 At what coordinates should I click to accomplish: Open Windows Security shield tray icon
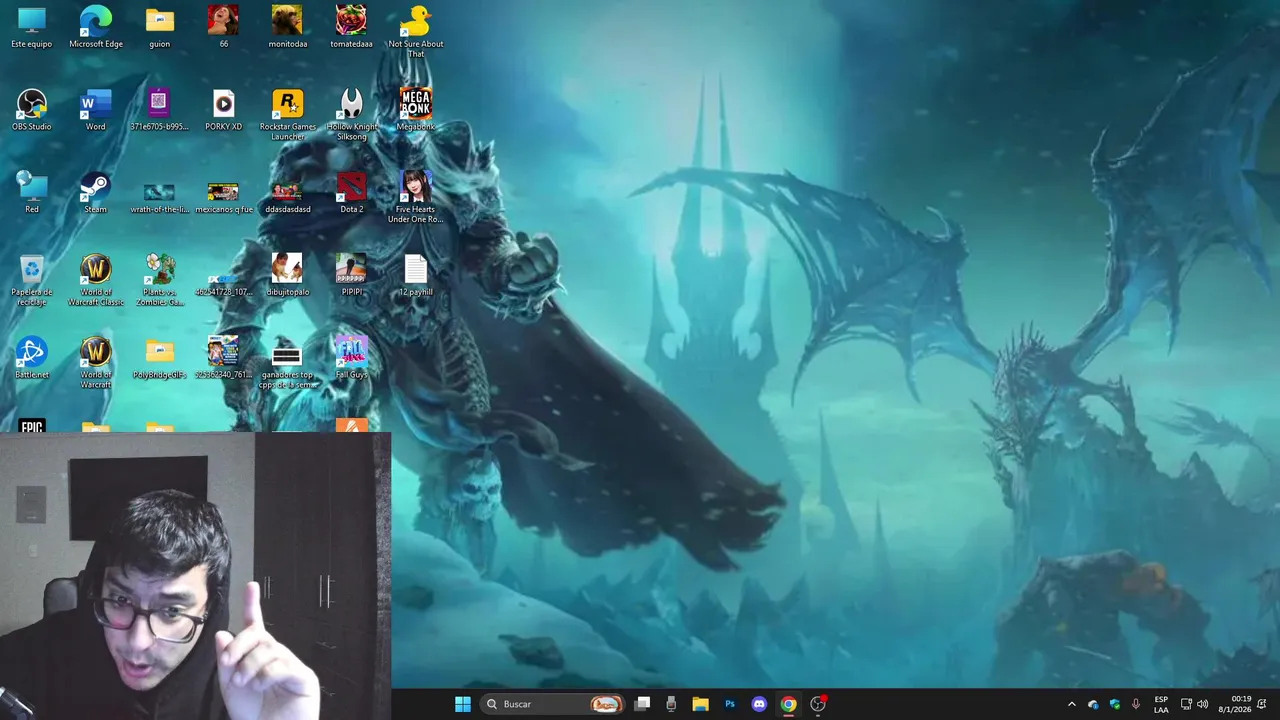[x=1114, y=704]
